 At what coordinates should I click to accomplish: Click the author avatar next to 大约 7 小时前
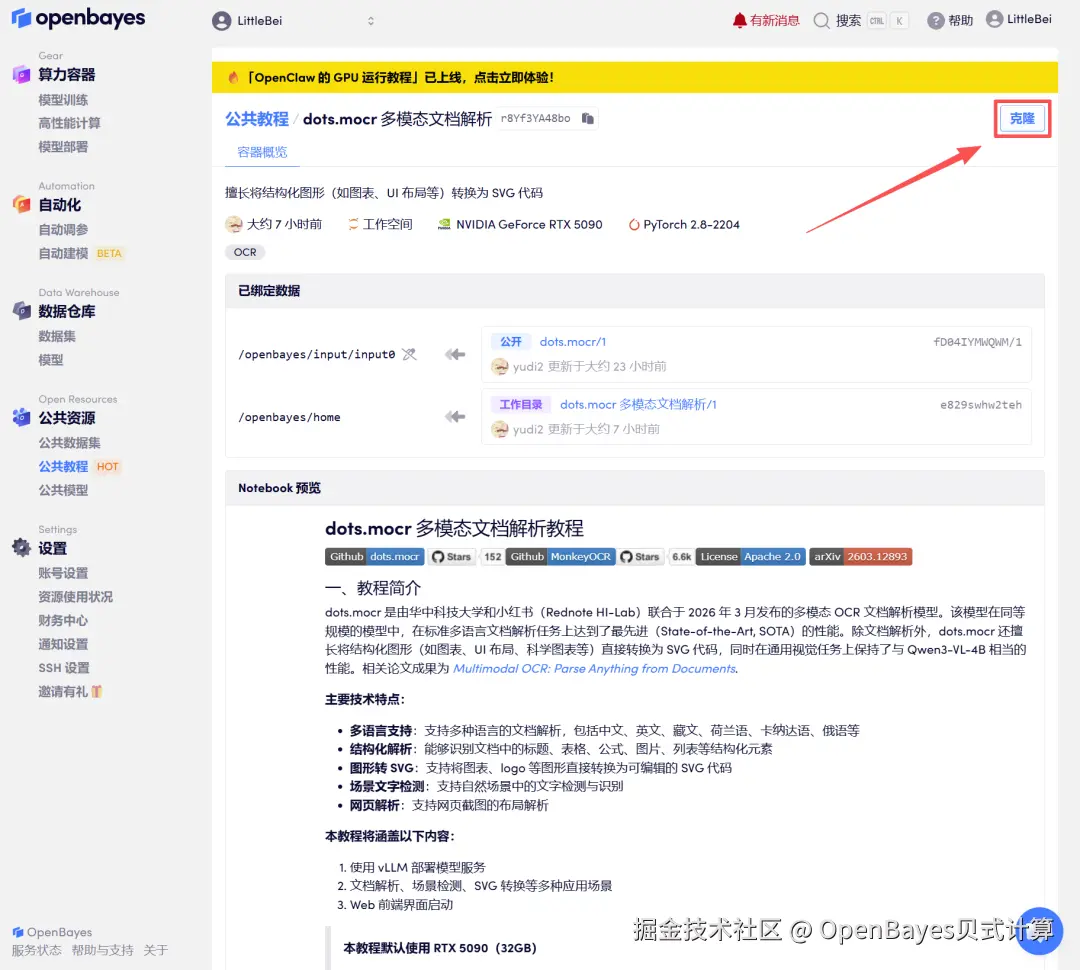(x=234, y=225)
